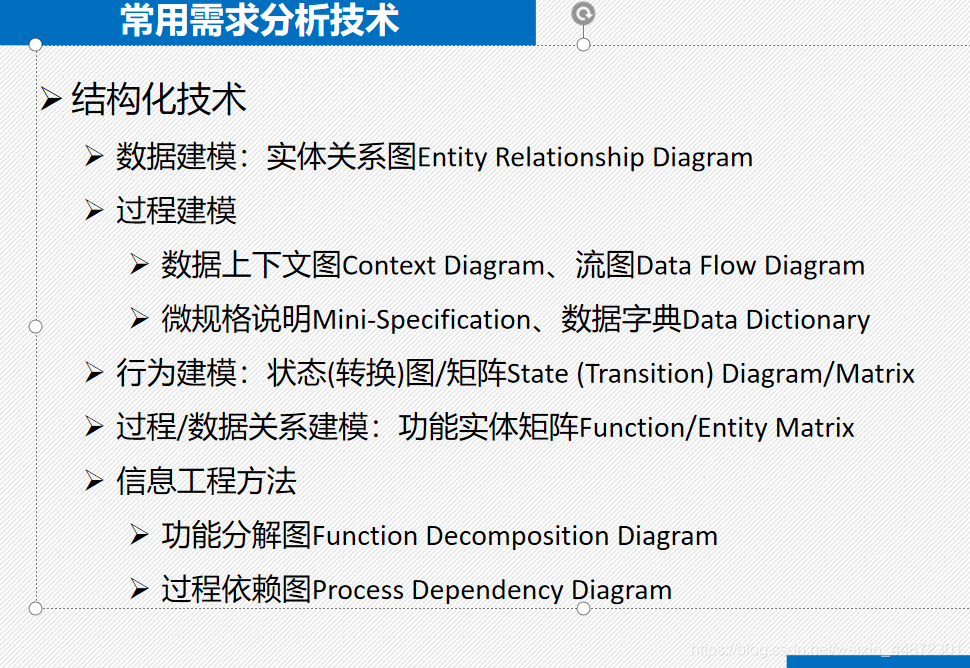Click the heading line 结构化技术
Screen dimensions: 970x668
[x=159, y=99]
